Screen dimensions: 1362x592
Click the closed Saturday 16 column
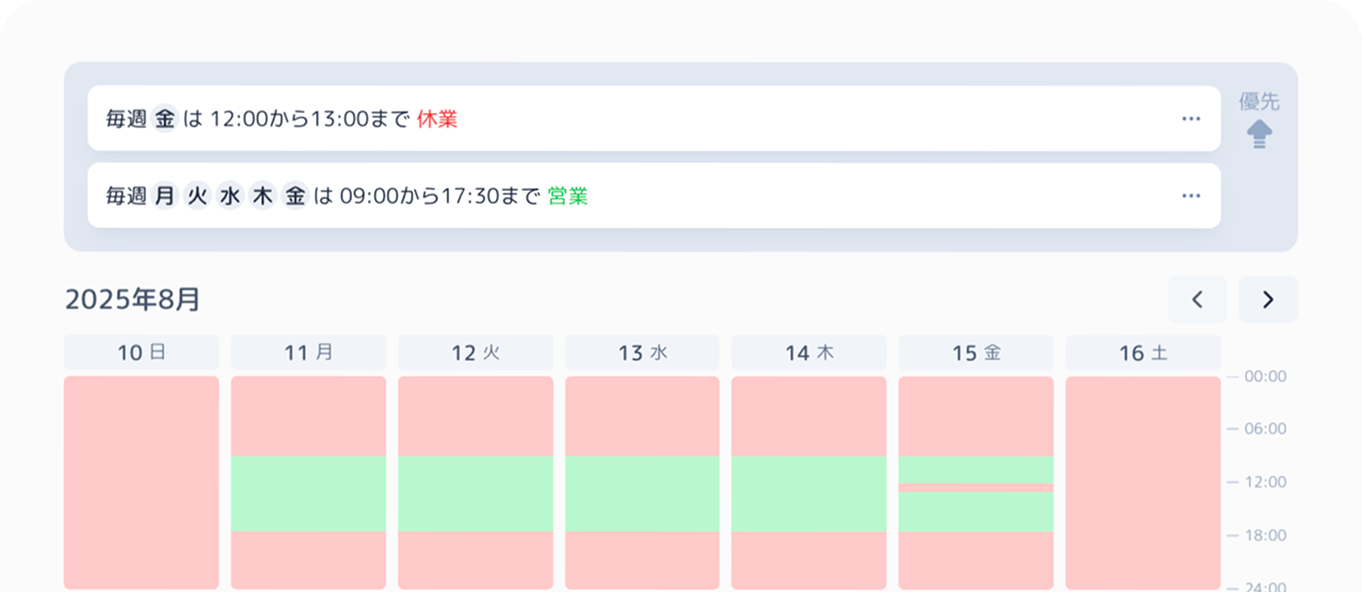(1142, 482)
